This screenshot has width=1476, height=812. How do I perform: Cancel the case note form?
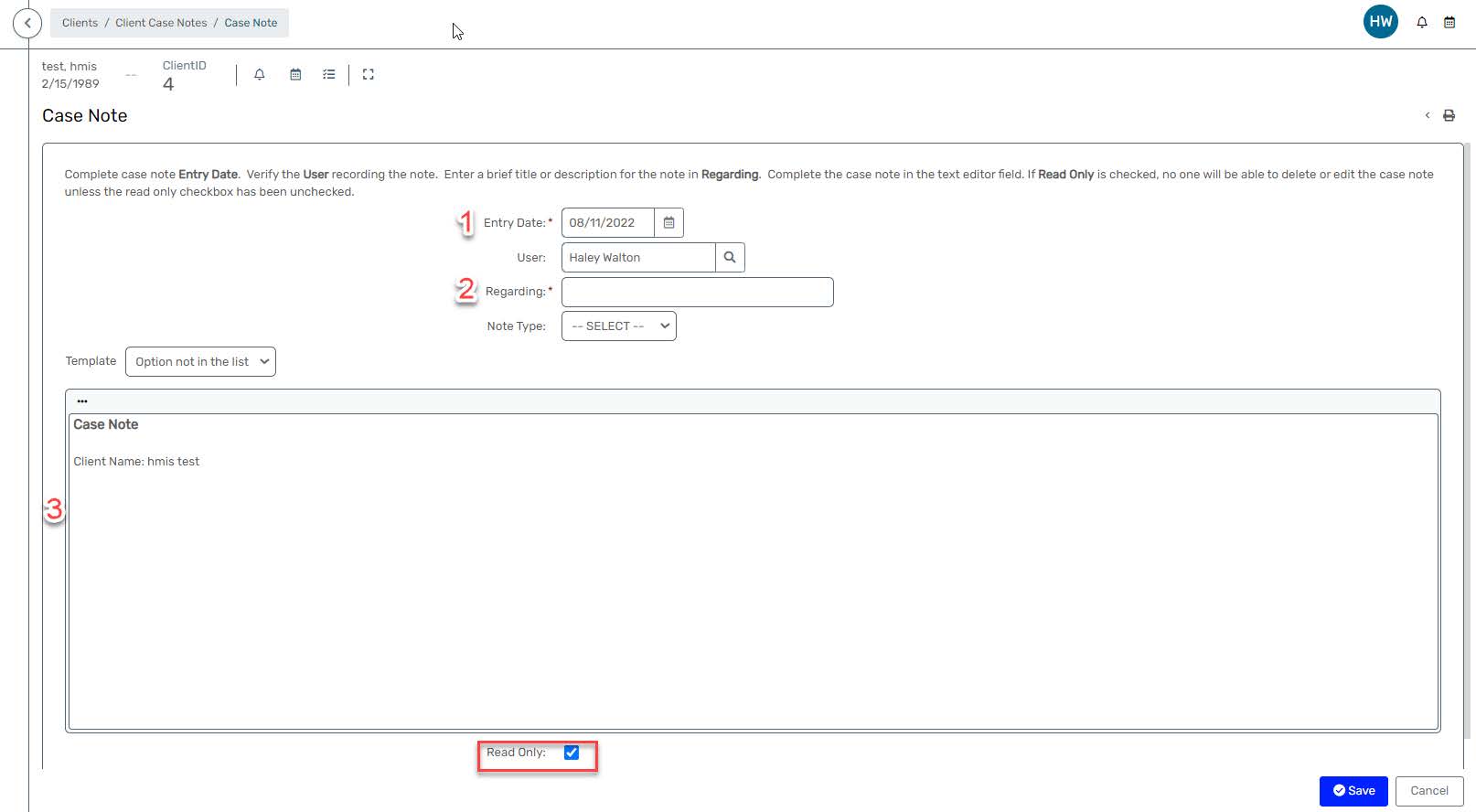click(x=1428, y=791)
